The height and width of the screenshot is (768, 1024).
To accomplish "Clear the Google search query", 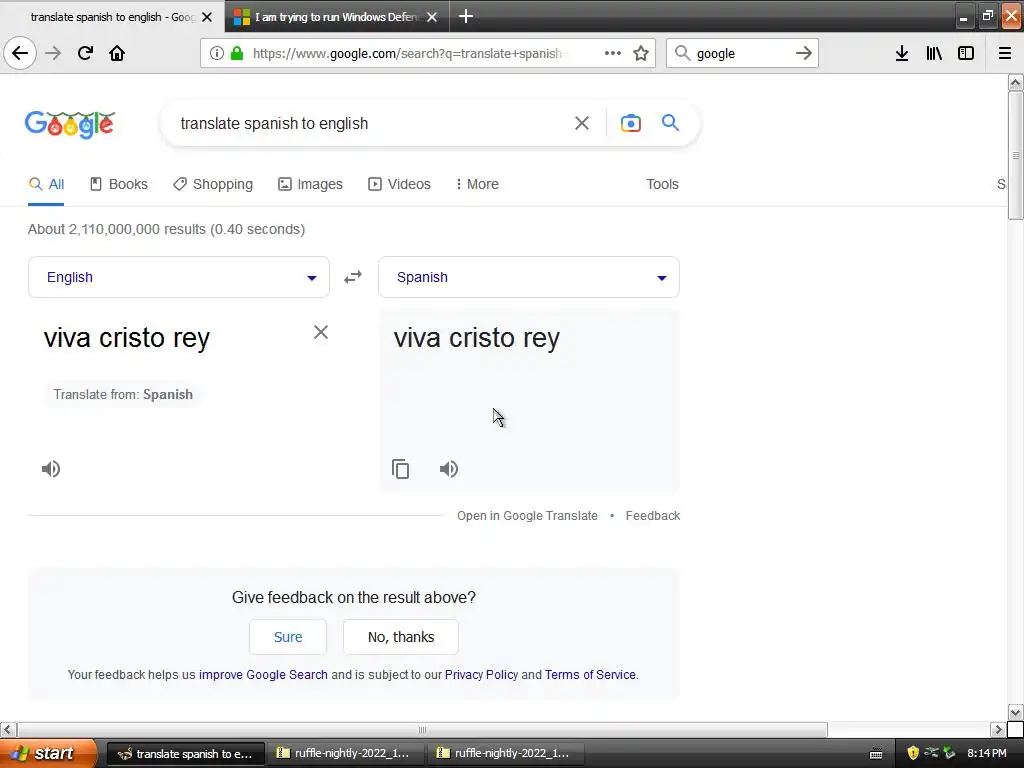I will [582, 123].
